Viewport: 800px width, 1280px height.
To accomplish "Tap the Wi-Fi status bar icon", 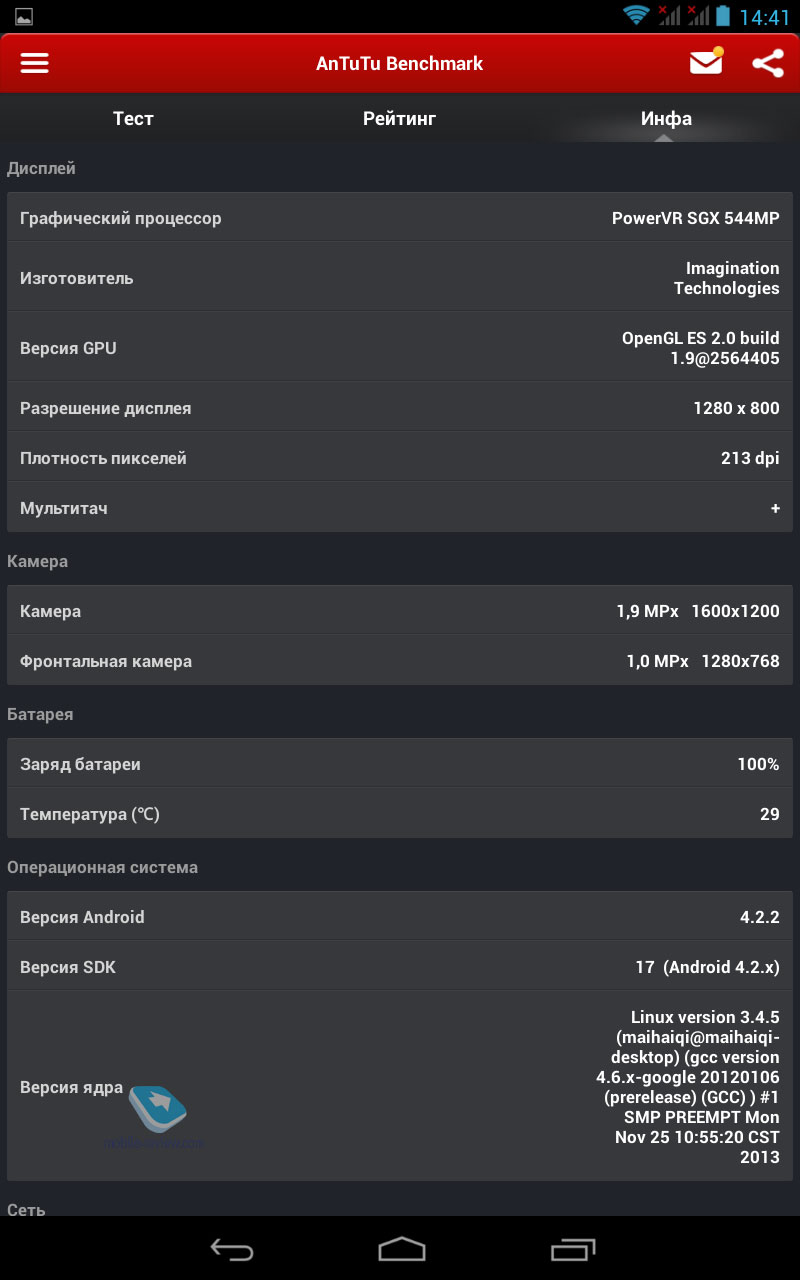I will pyautogui.click(x=636, y=15).
